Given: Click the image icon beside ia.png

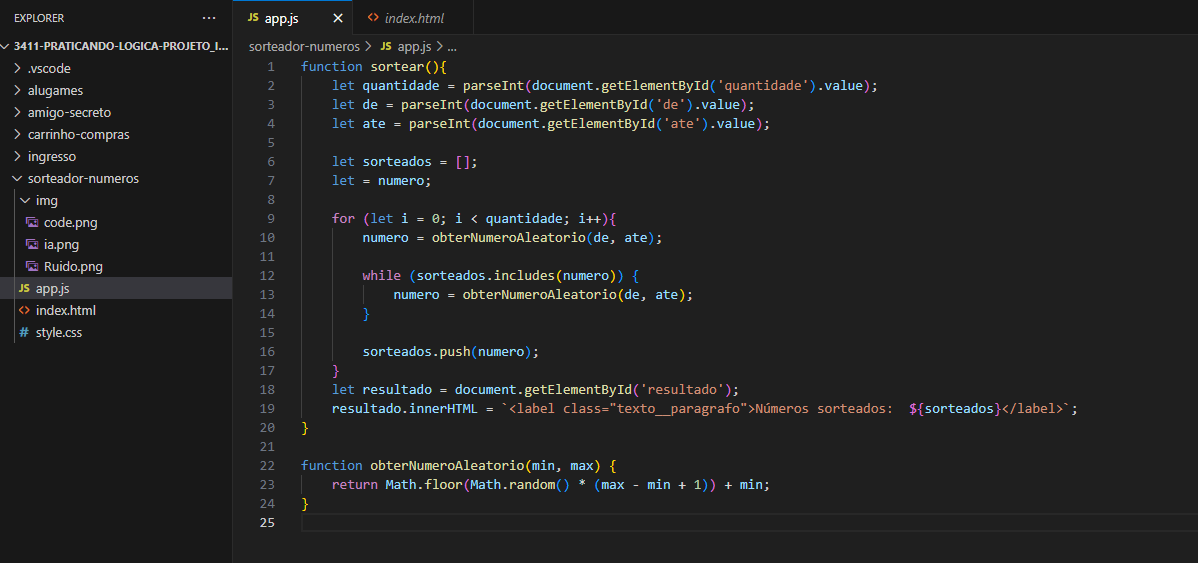Looking at the screenshot, I should click(x=33, y=245).
